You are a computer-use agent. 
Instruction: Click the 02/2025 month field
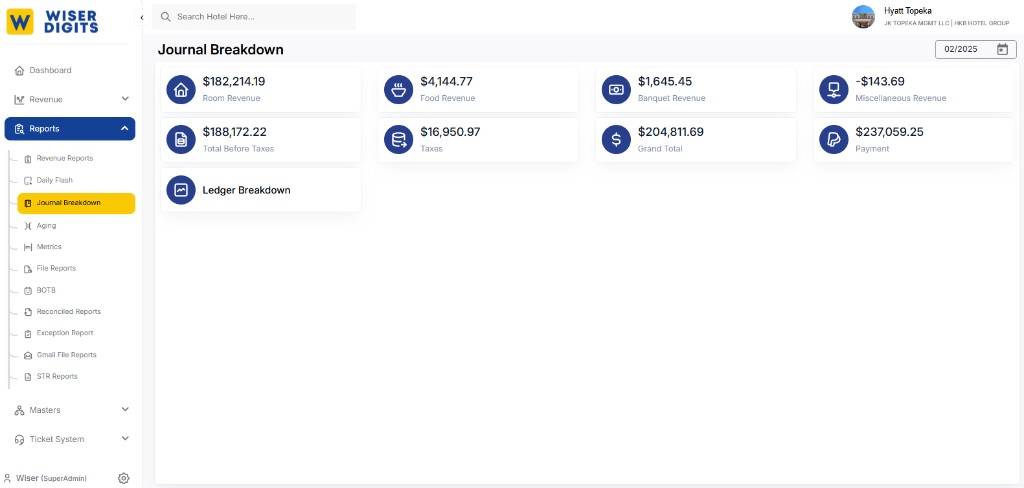coord(976,49)
